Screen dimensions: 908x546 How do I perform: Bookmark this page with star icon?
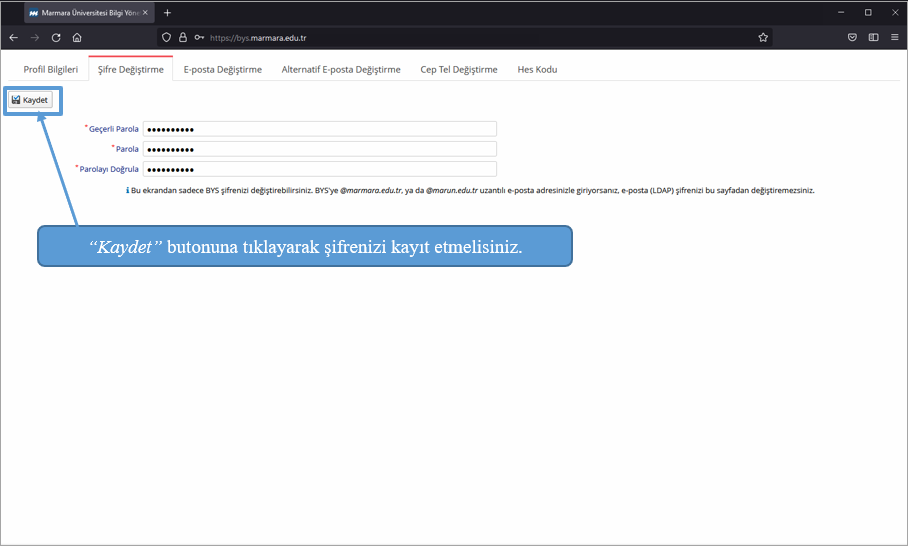pyautogui.click(x=763, y=38)
